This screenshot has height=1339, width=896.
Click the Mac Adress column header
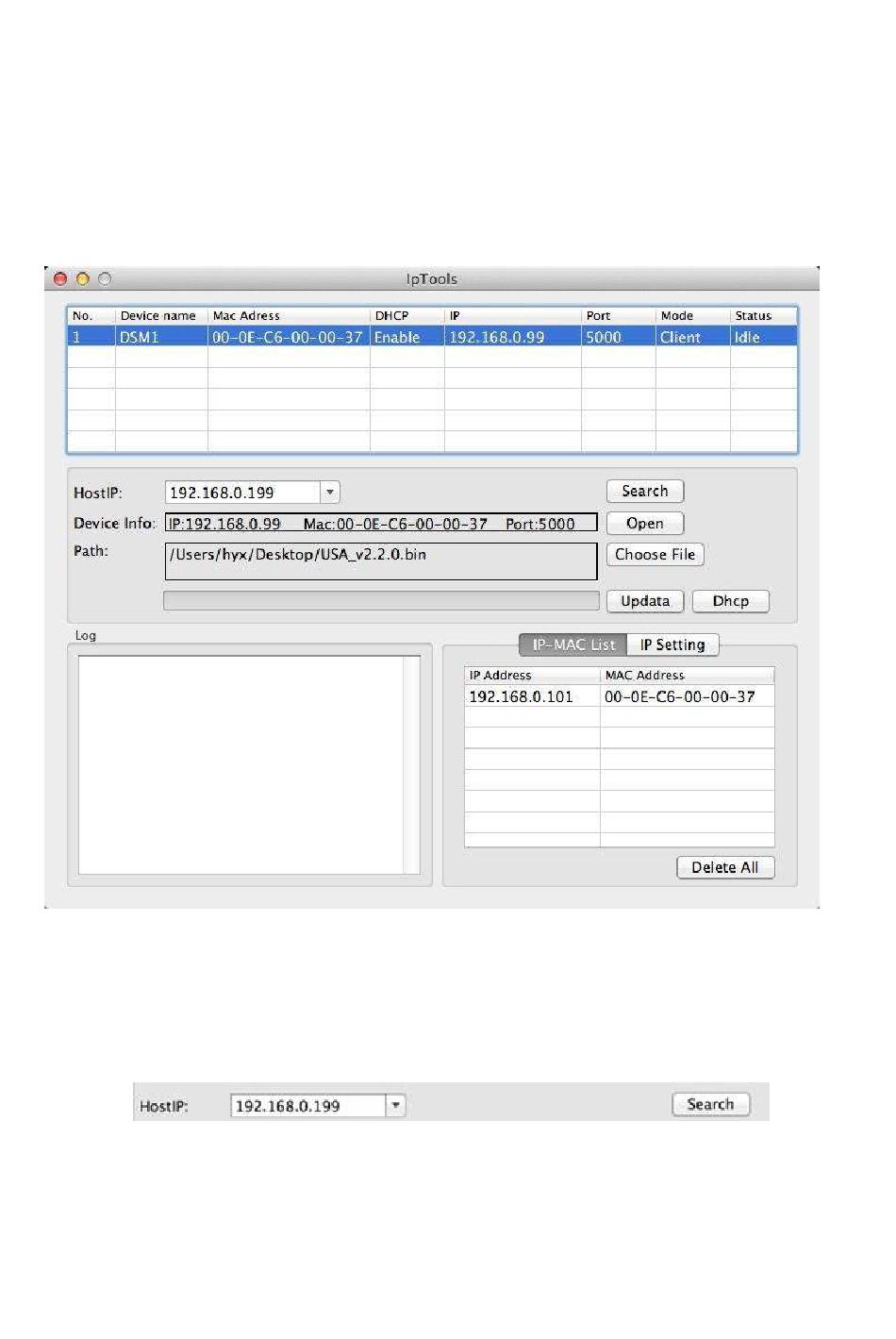point(288,316)
